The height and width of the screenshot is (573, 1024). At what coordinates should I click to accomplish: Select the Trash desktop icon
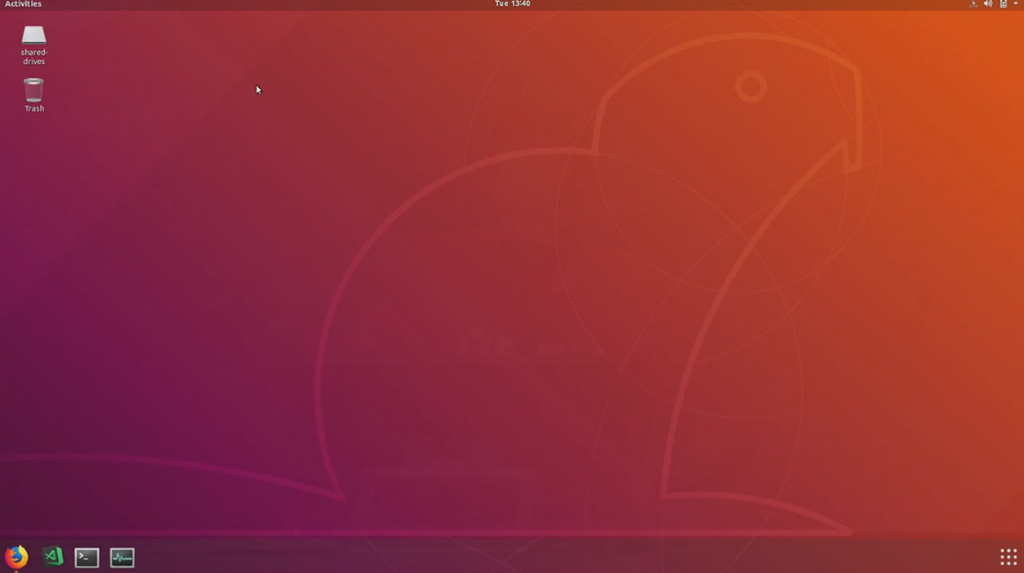coord(34,95)
